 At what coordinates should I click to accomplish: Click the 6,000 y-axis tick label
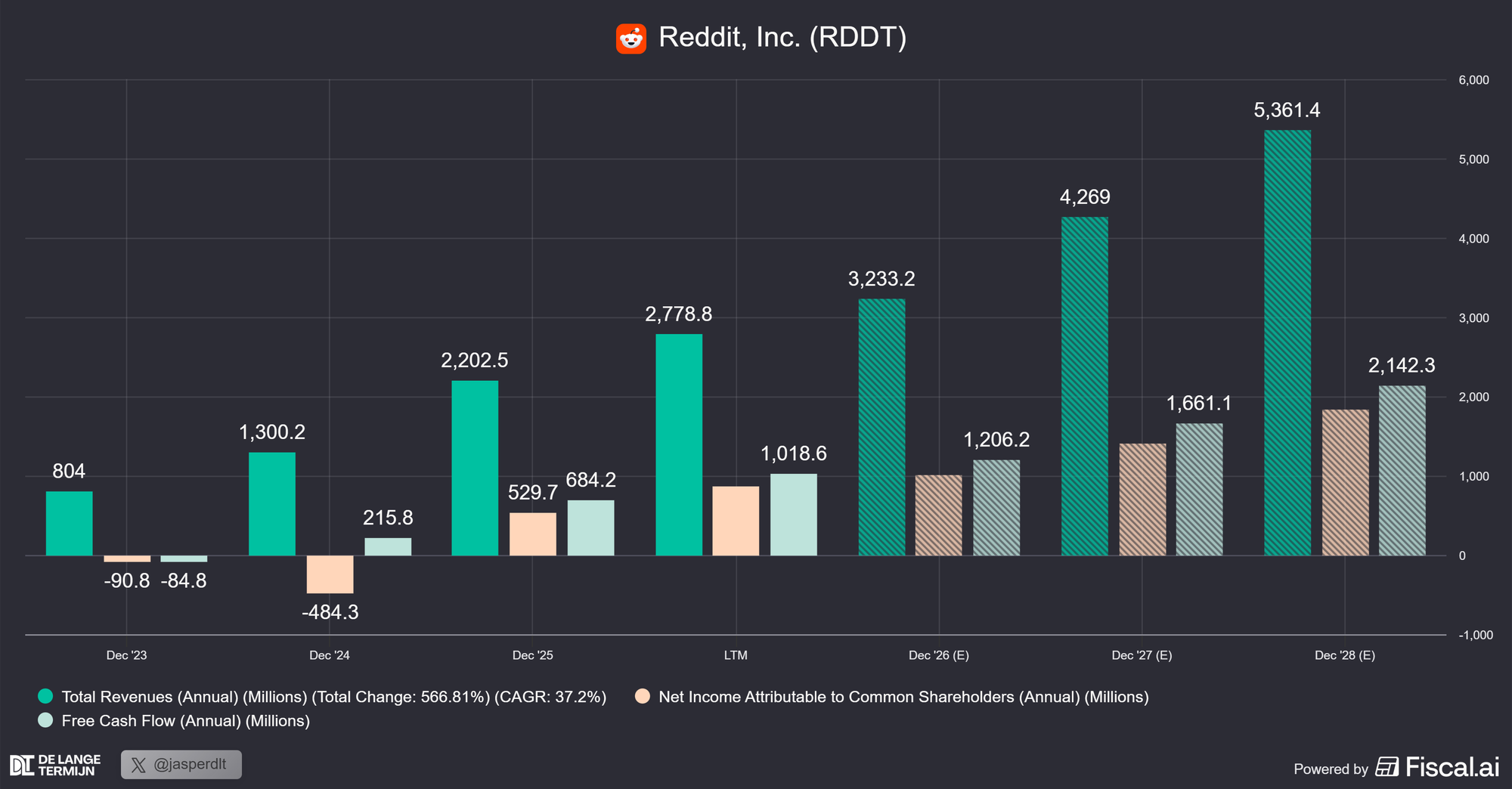coord(1474,80)
